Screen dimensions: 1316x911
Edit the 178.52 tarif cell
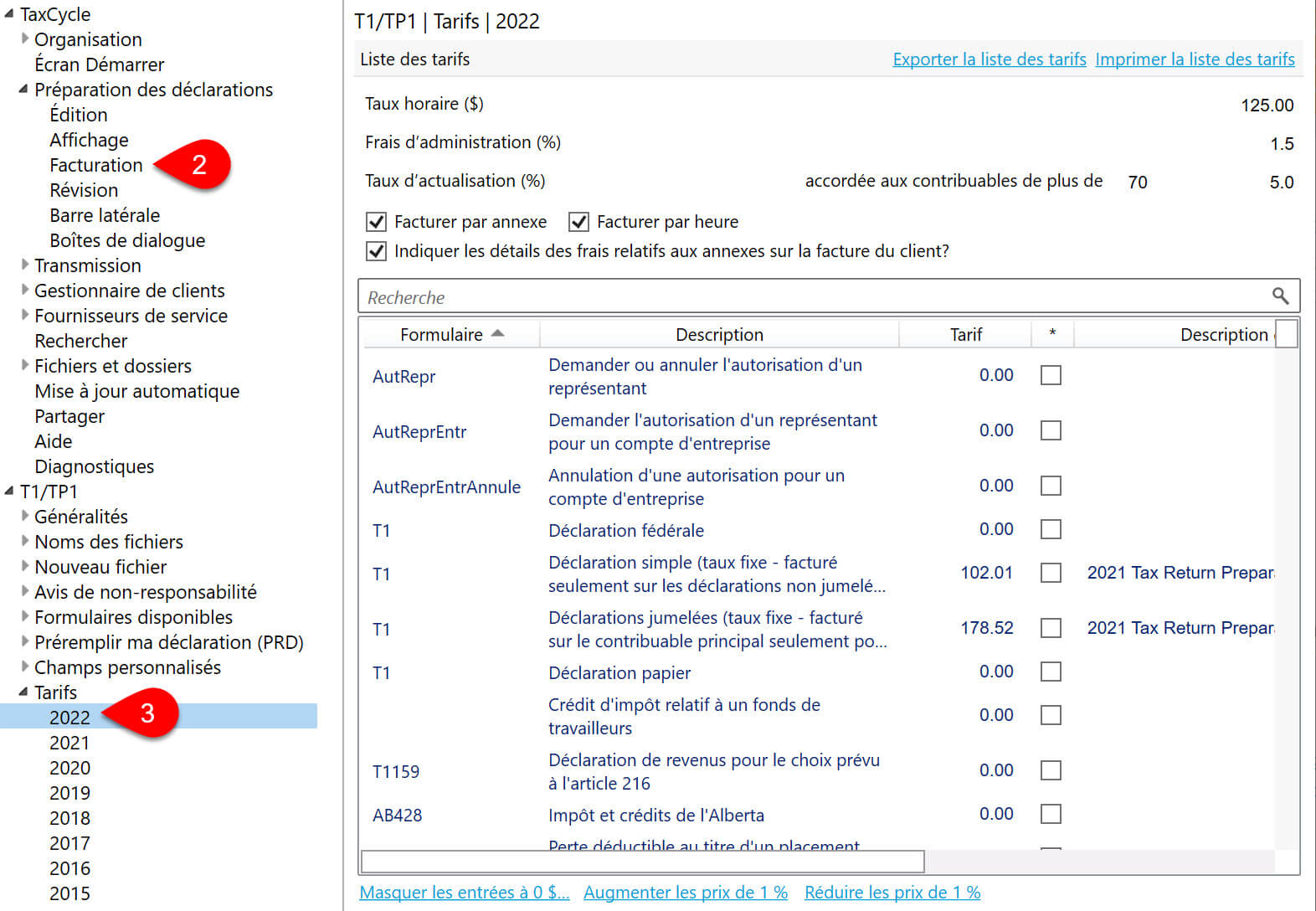point(986,628)
